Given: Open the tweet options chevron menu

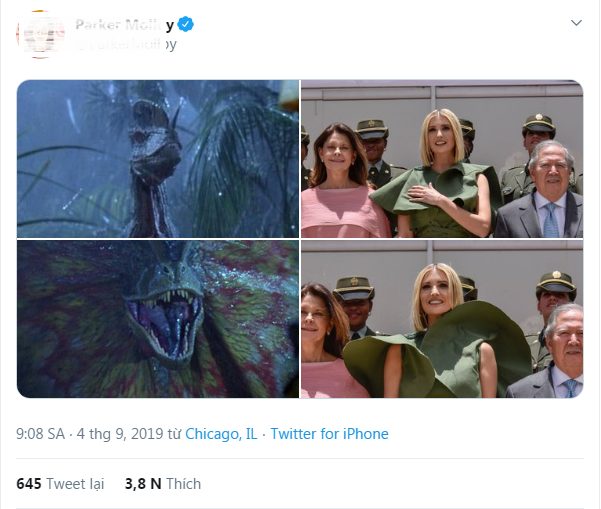Looking at the screenshot, I should point(575,23).
